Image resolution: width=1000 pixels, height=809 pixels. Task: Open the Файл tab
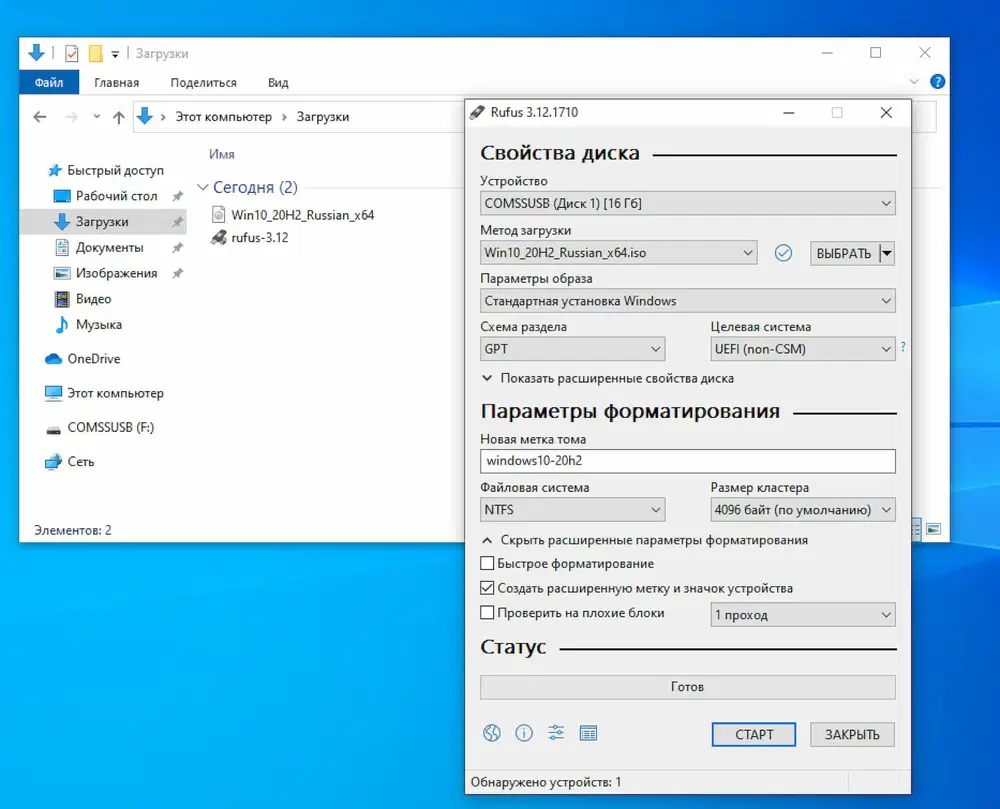[x=49, y=82]
